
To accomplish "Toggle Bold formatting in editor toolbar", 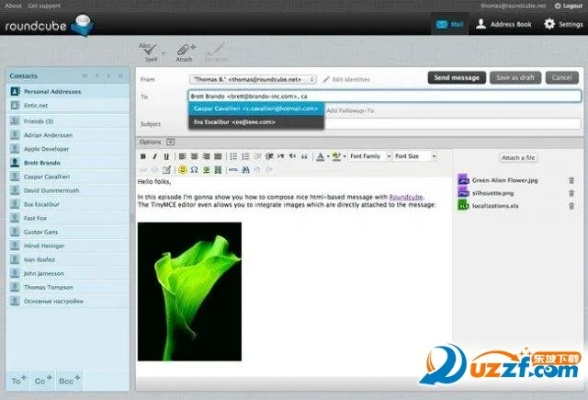I will (x=143, y=156).
